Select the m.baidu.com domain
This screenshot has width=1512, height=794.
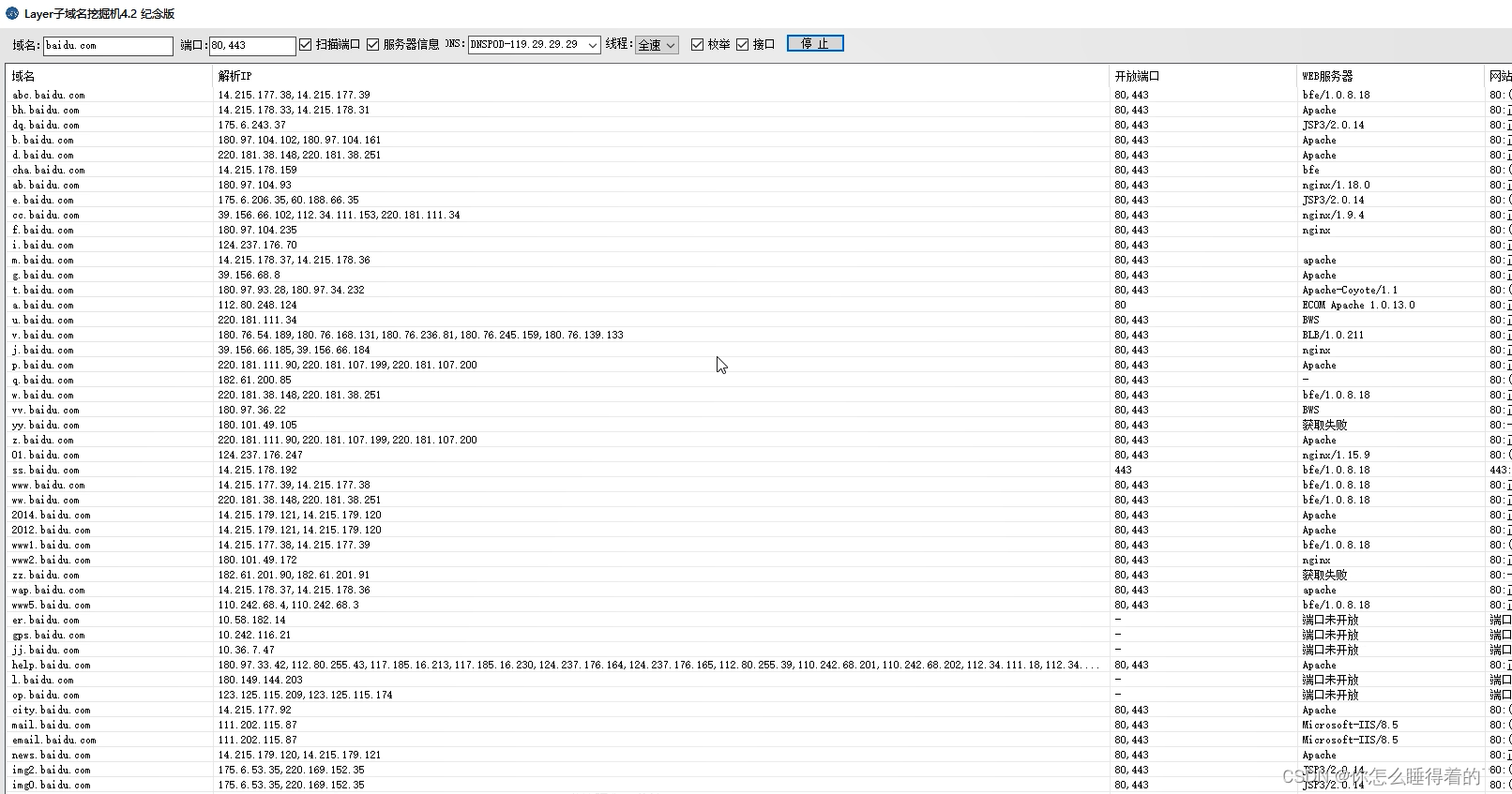pos(43,260)
